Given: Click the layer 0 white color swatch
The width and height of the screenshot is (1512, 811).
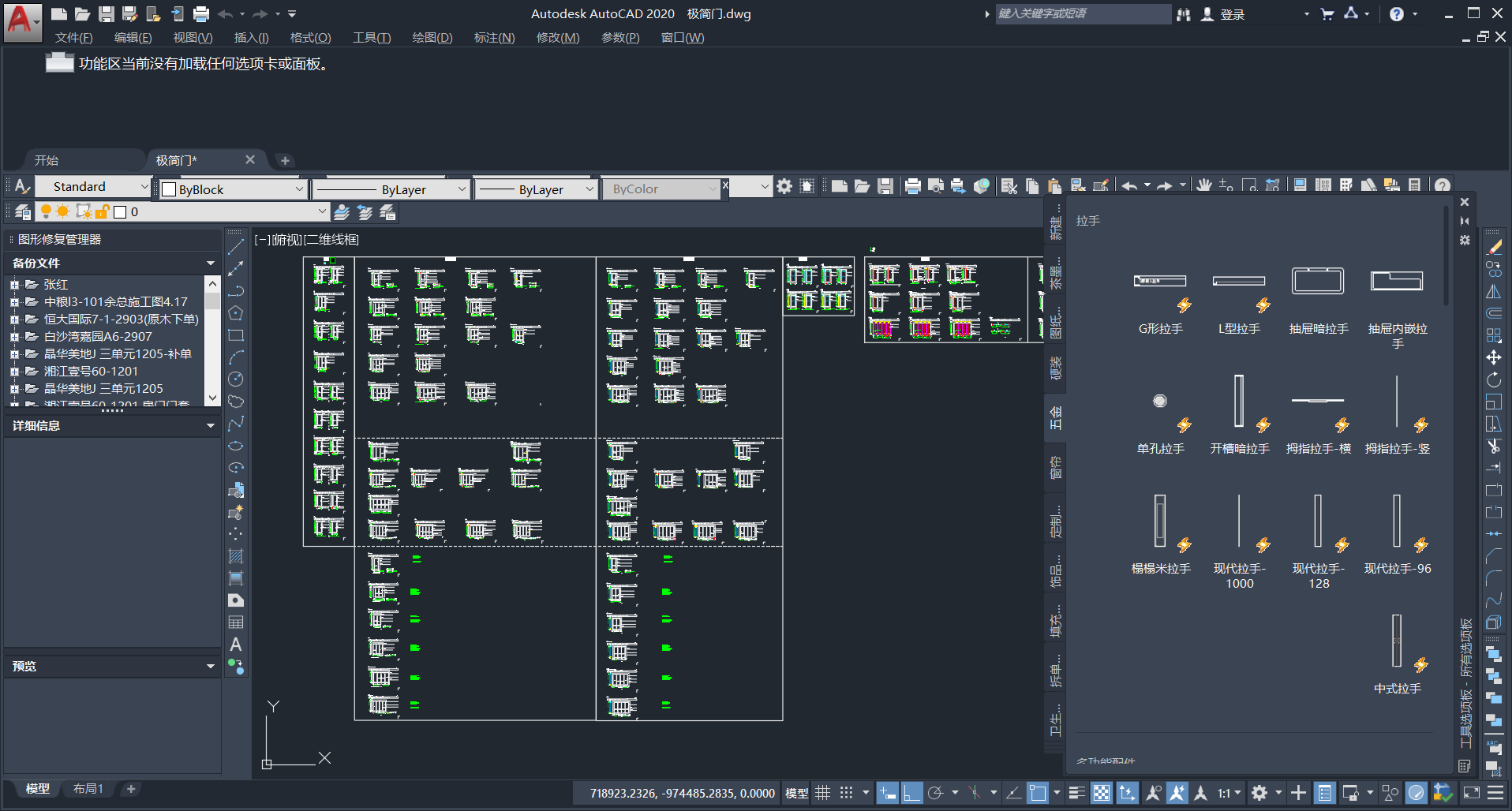Looking at the screenshot, I should point(120,211).
